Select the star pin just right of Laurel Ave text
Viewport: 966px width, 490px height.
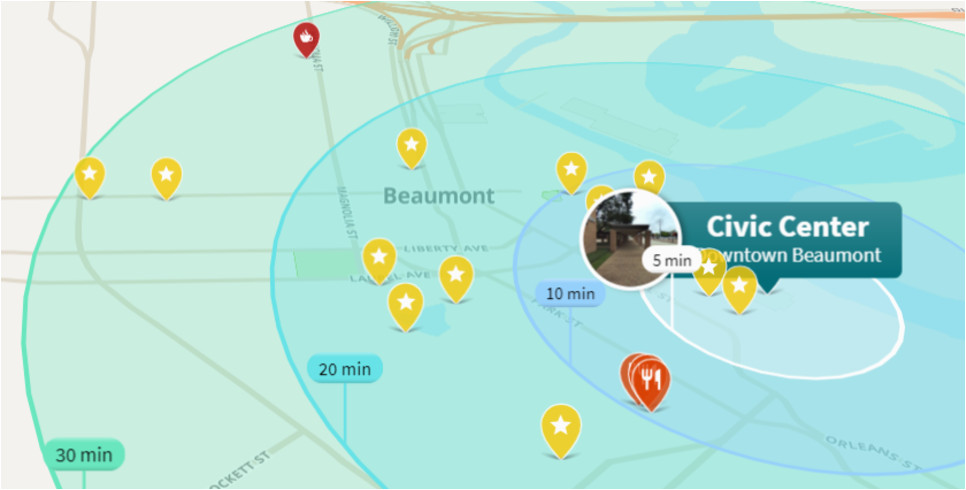[x=456, y=278]
